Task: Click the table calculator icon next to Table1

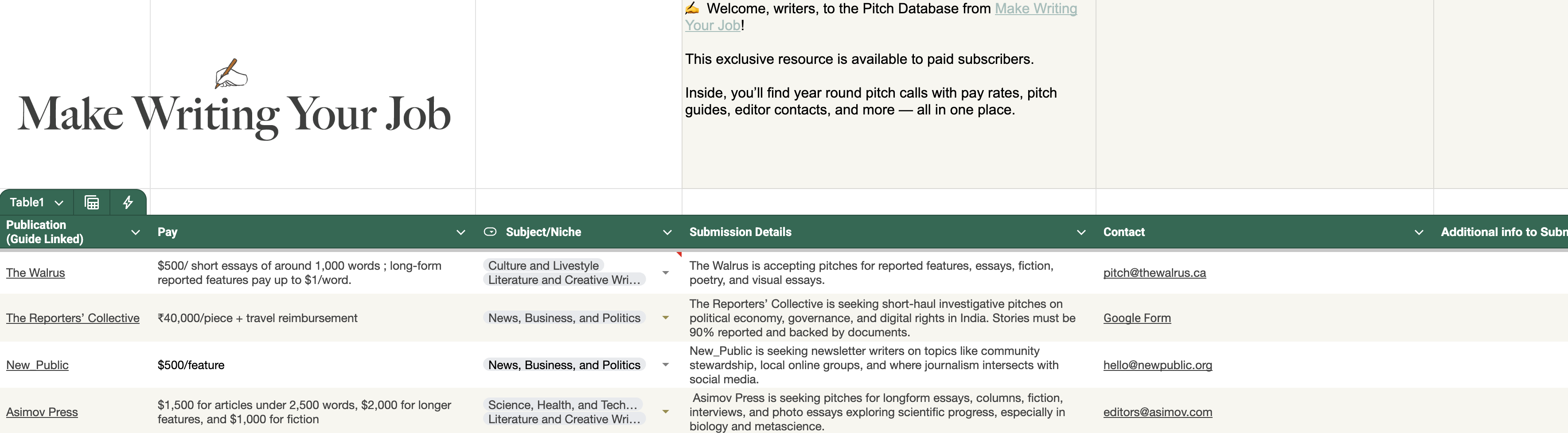Action: (92, 203)
